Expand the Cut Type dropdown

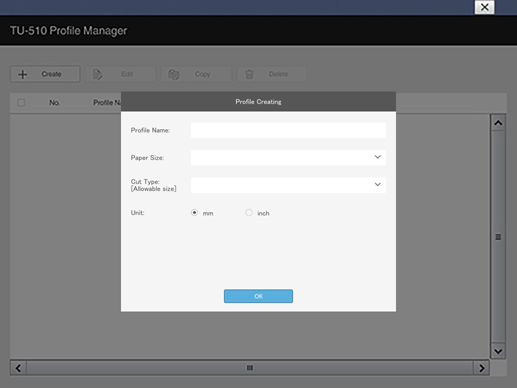pyautogui.click(x=288, y=185)
